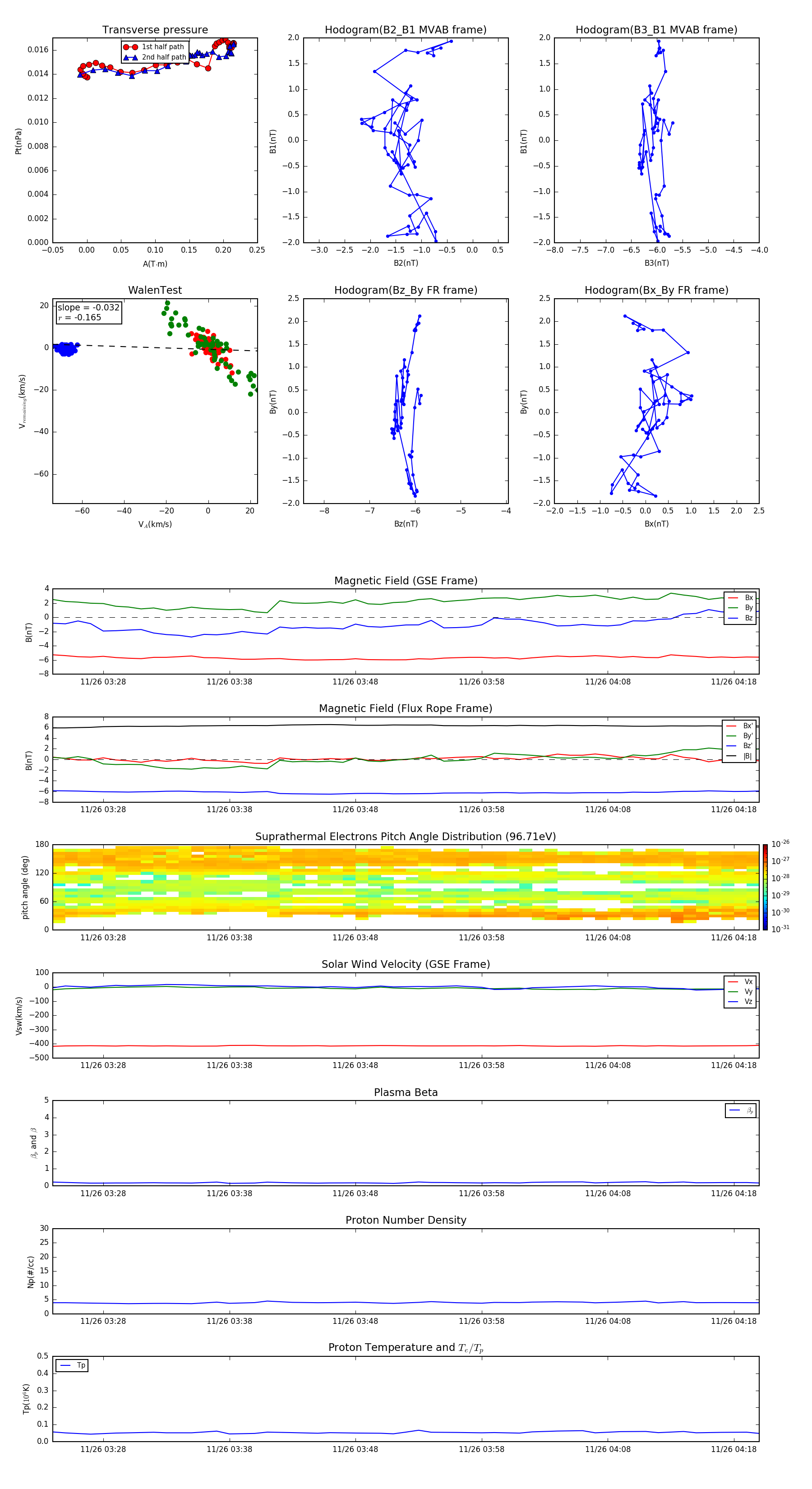The image size is (812, 1489).
Task: Click the 'Bx(nT)' x-axis label
Action: pos(656,524)
